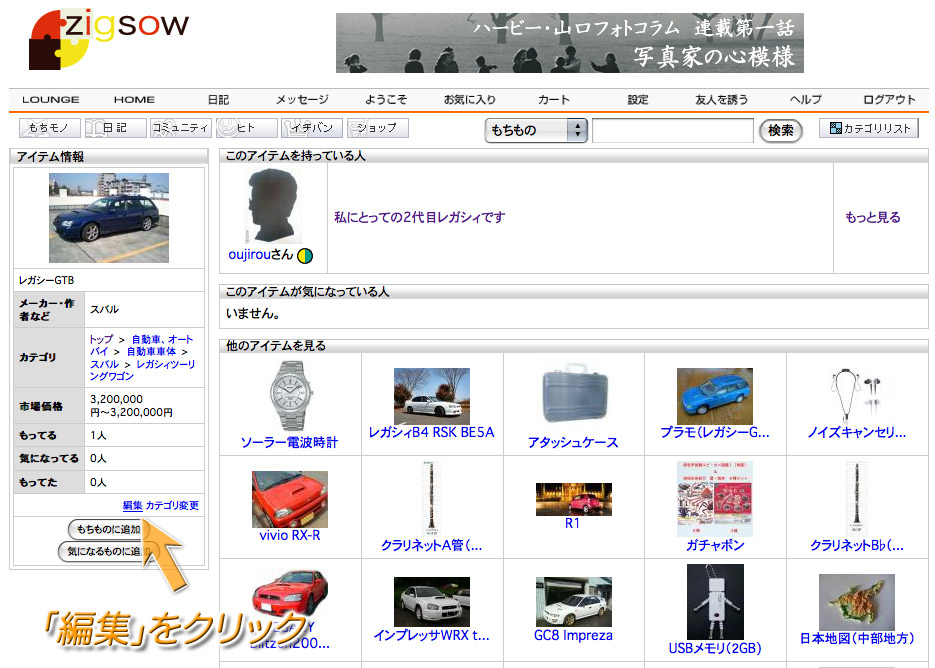
Task: Open 日本地図(中部地方) item link
Action: coord(856,638)
